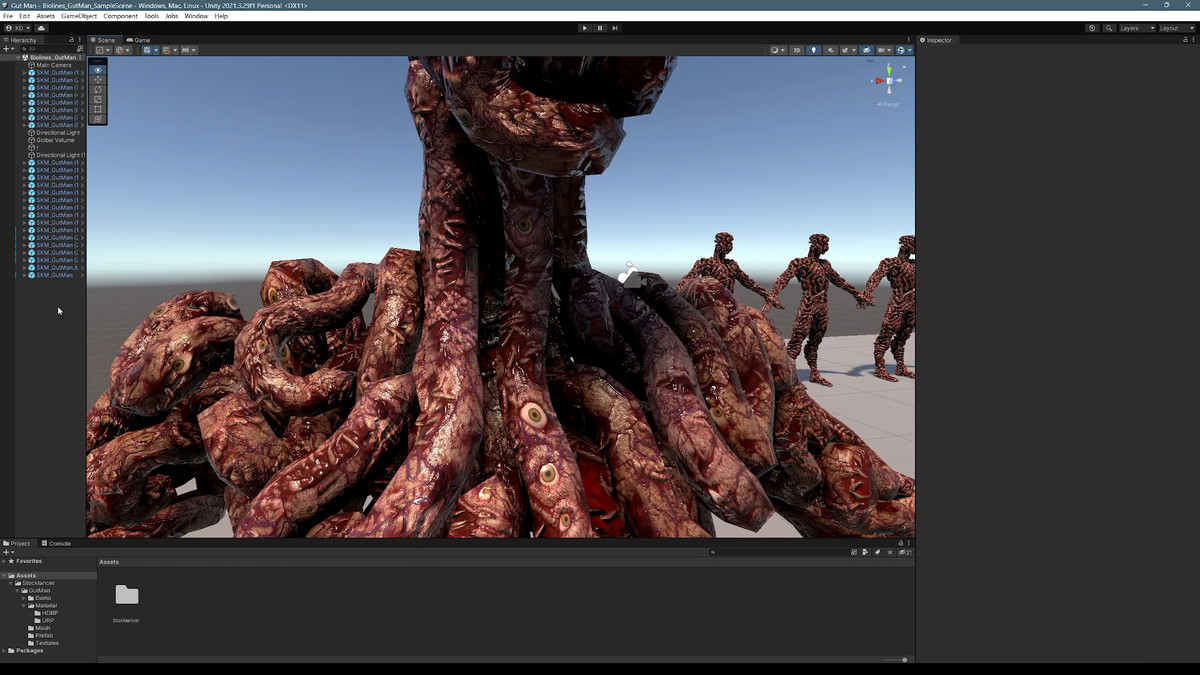Open the Stocklancer folder thumbnail
The image size is (1200, 675).
127,596
